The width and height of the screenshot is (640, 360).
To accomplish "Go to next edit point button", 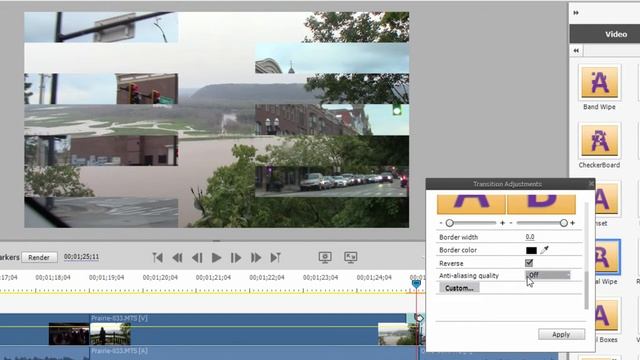I will point(276,258).
